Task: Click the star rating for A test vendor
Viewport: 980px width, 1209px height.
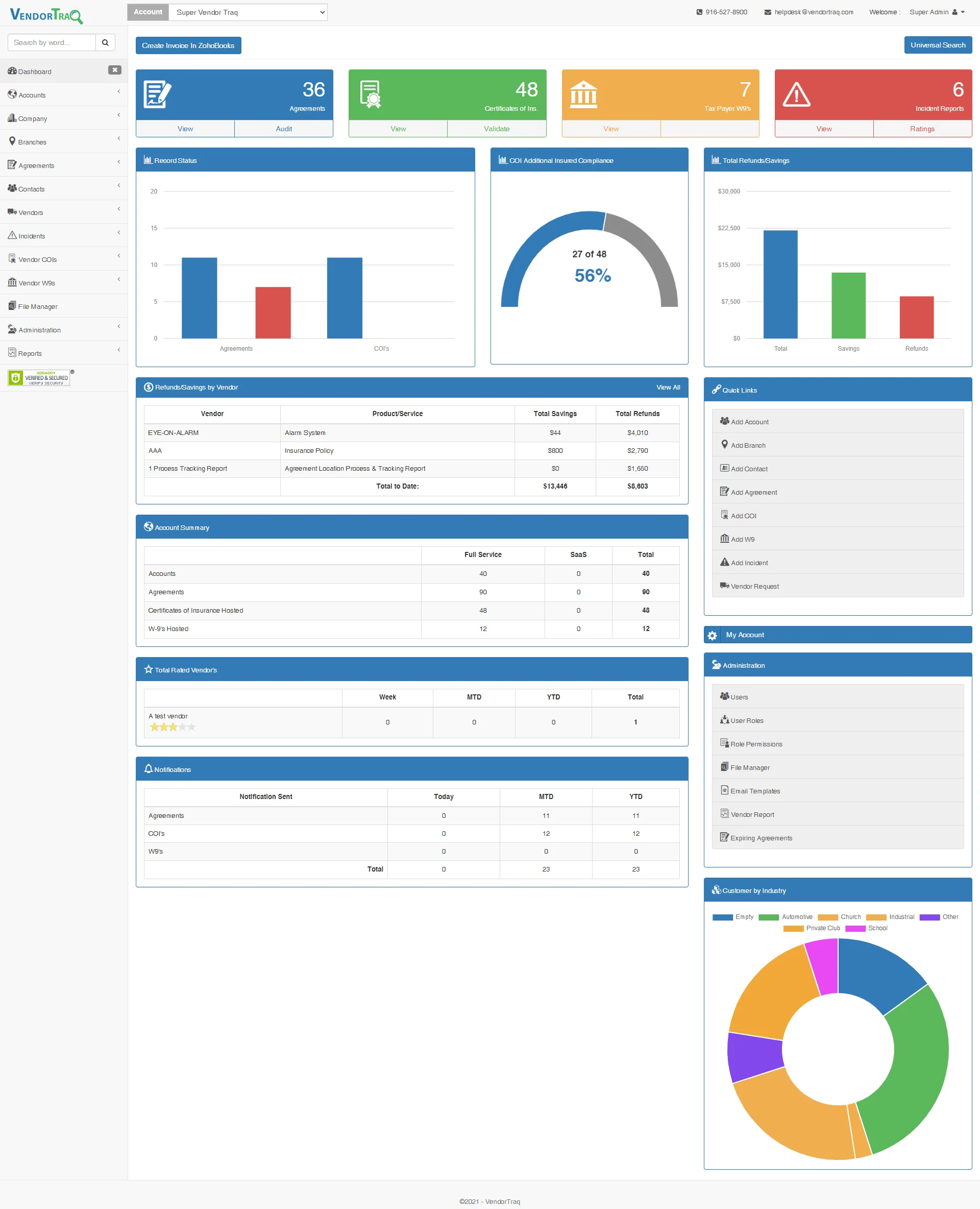Action: coord(172,728)
